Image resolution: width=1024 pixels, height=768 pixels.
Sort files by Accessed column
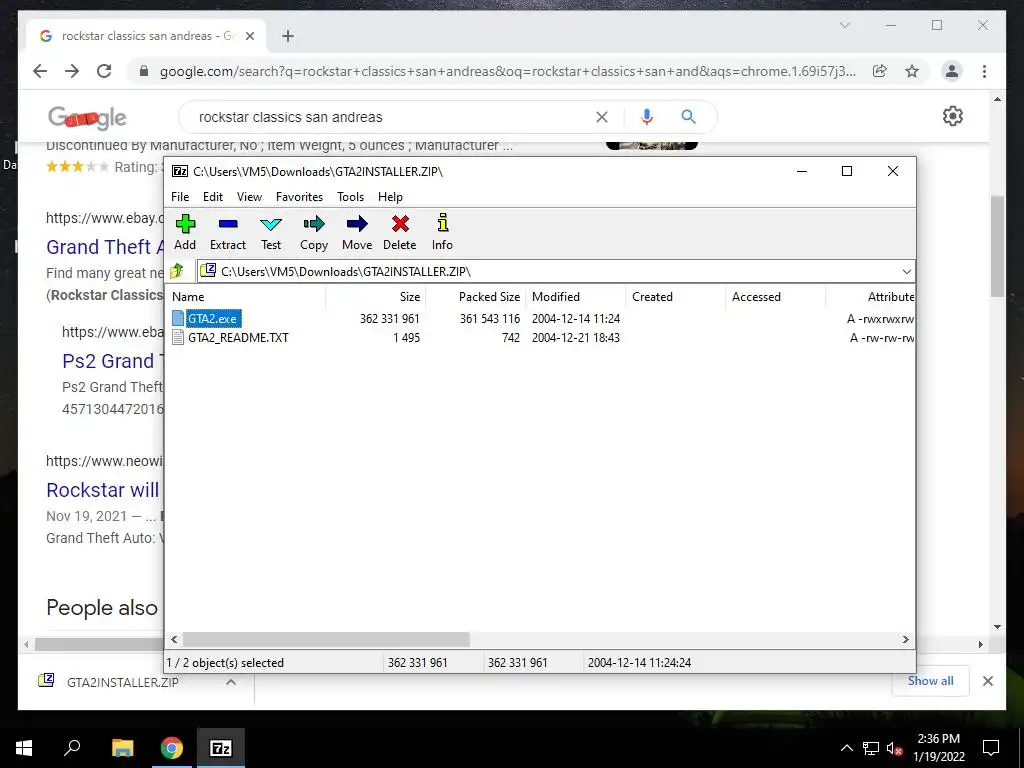(775, 296)
